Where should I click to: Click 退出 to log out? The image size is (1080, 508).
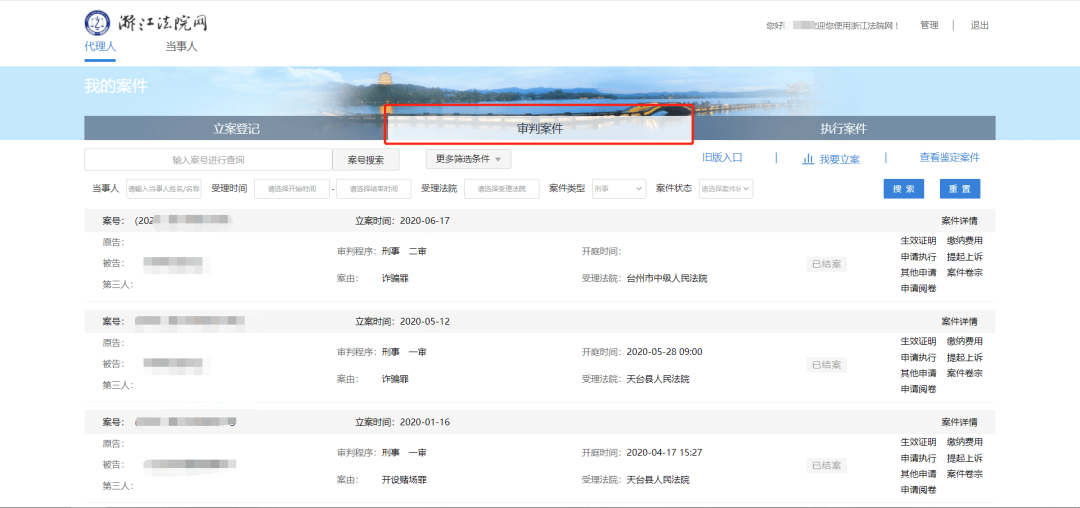979,25
